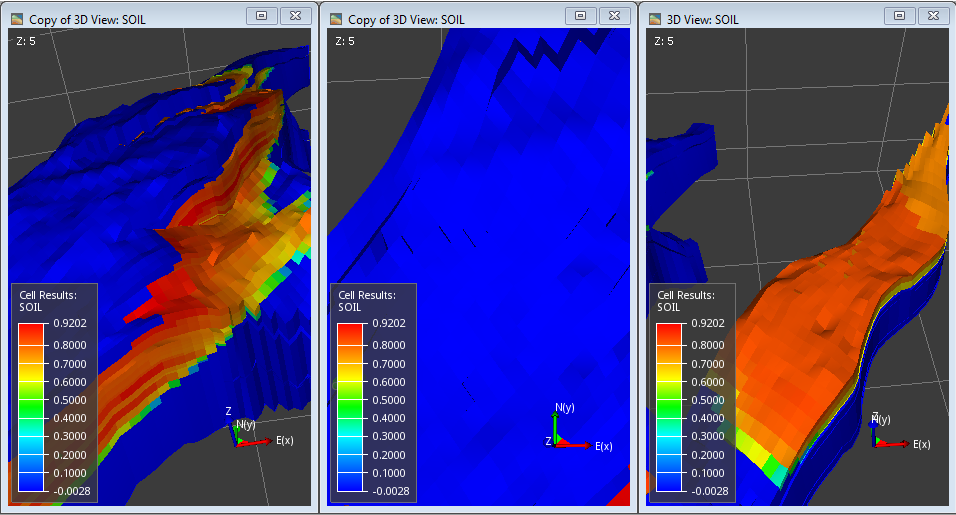The width and height of the screenshot is (956, 515).
Task: Click the window icon of left Copy of 3D View
Action: pos(17,20)
